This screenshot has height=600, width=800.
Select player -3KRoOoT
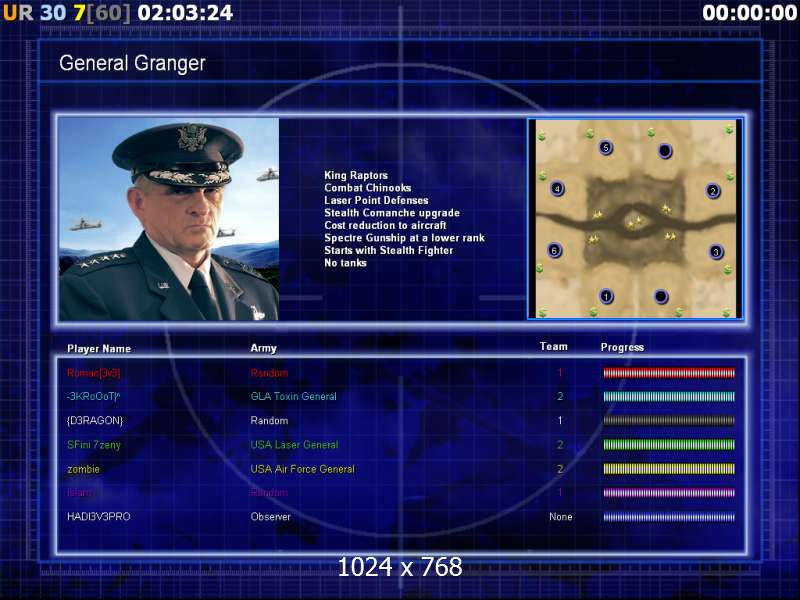pyautogui.click(x=93, y=396)
